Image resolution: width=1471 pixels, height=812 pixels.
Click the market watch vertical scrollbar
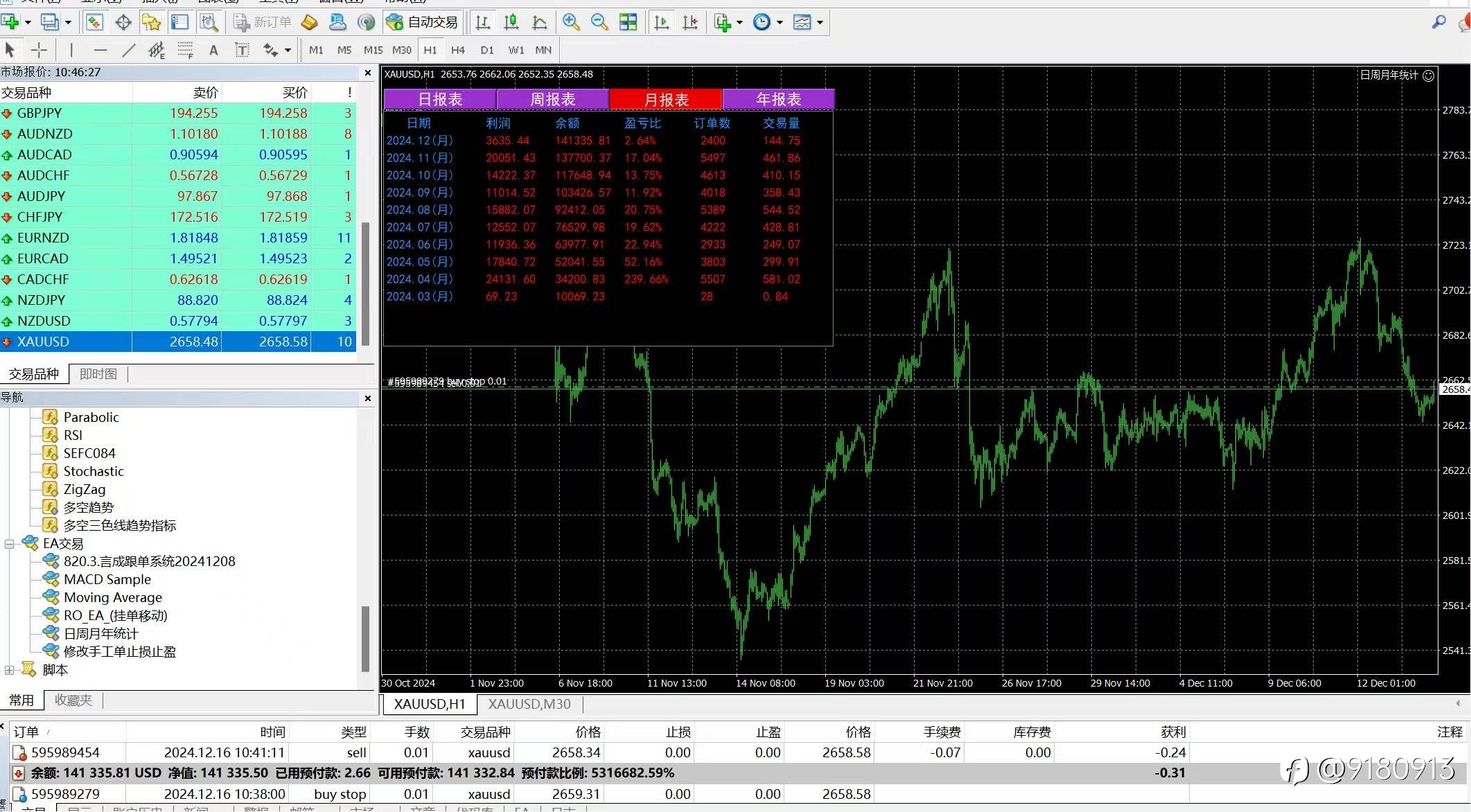(366, 284)
